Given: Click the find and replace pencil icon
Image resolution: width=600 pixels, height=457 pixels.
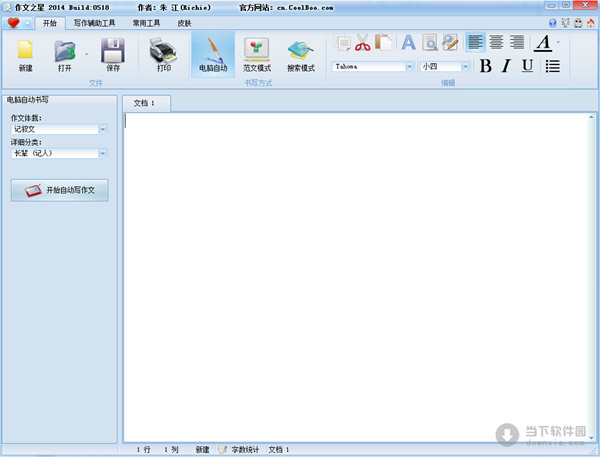Looking at the screenshot, I should [x=450, y=42].
